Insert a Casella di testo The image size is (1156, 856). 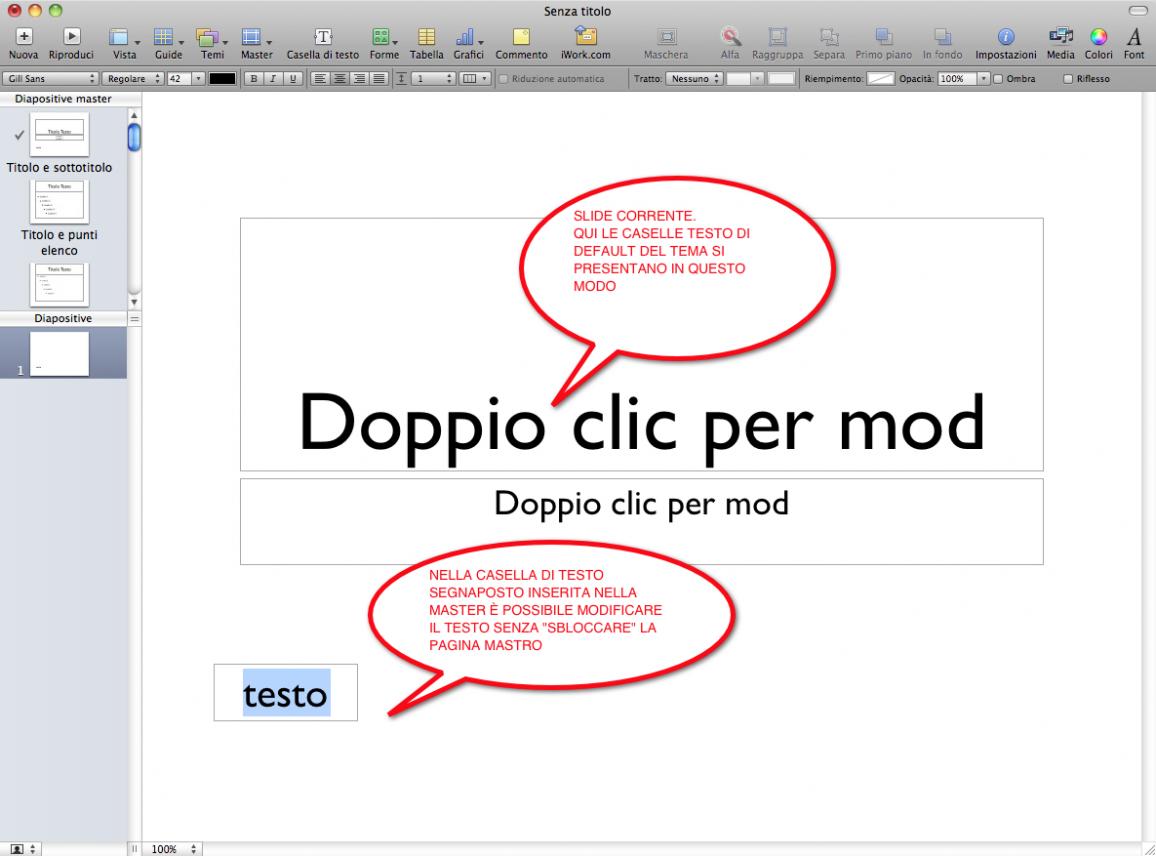[x=322, y=36]
